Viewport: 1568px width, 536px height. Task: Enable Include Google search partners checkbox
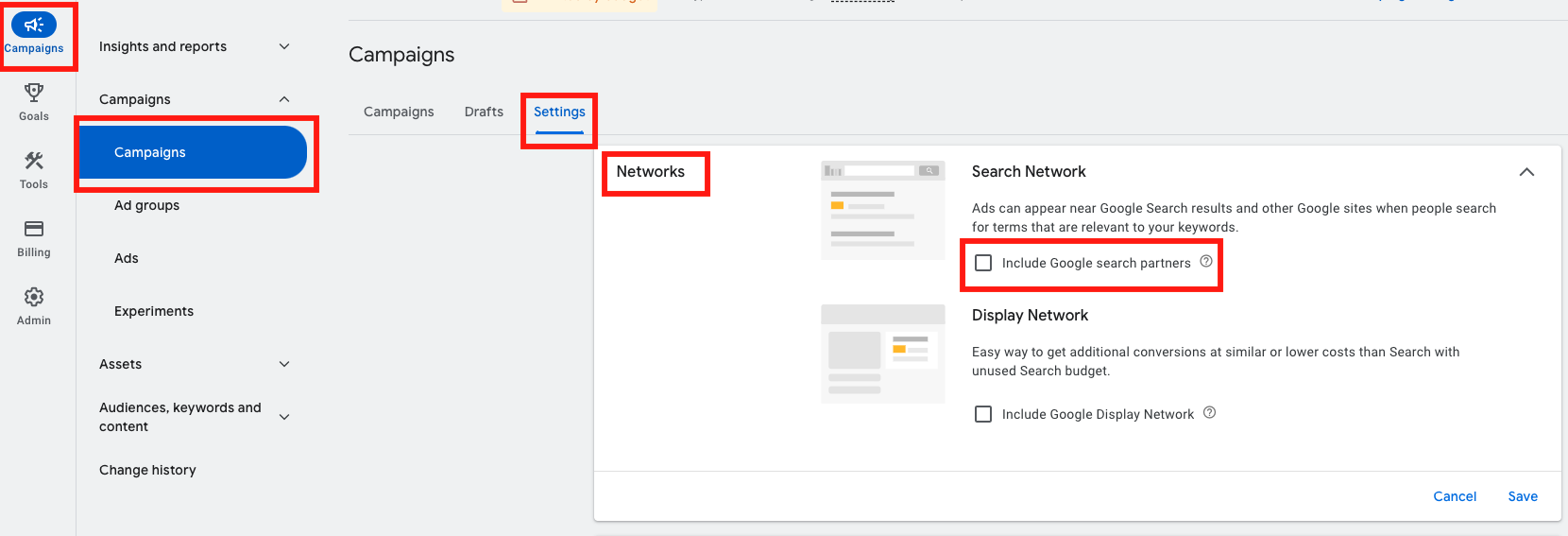tap(983, 263)
